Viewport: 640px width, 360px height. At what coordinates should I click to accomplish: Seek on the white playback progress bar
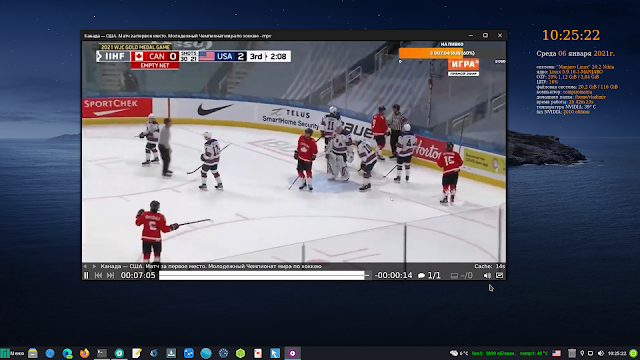(264, 276)
